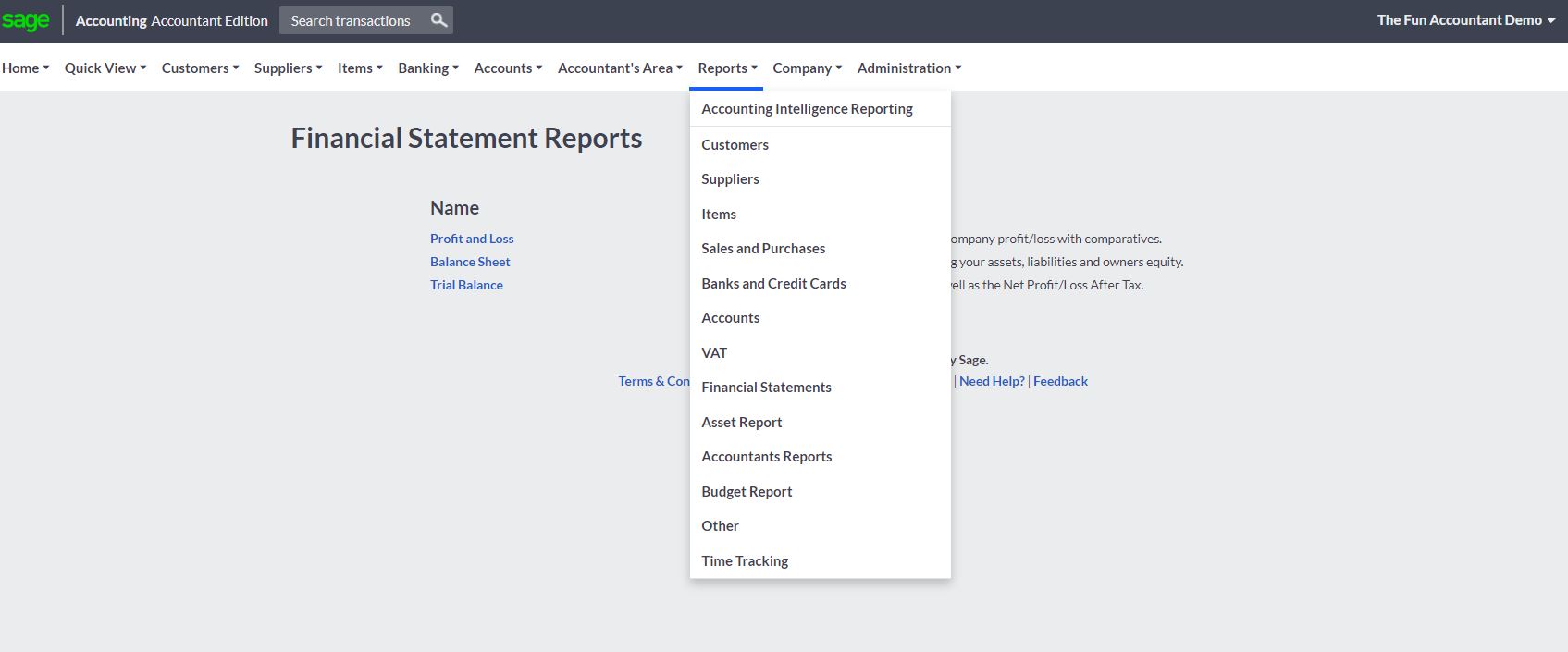Click the Accounting Accountant Edition title
This screenshot has width=1568, height=652.
[172, 20]
